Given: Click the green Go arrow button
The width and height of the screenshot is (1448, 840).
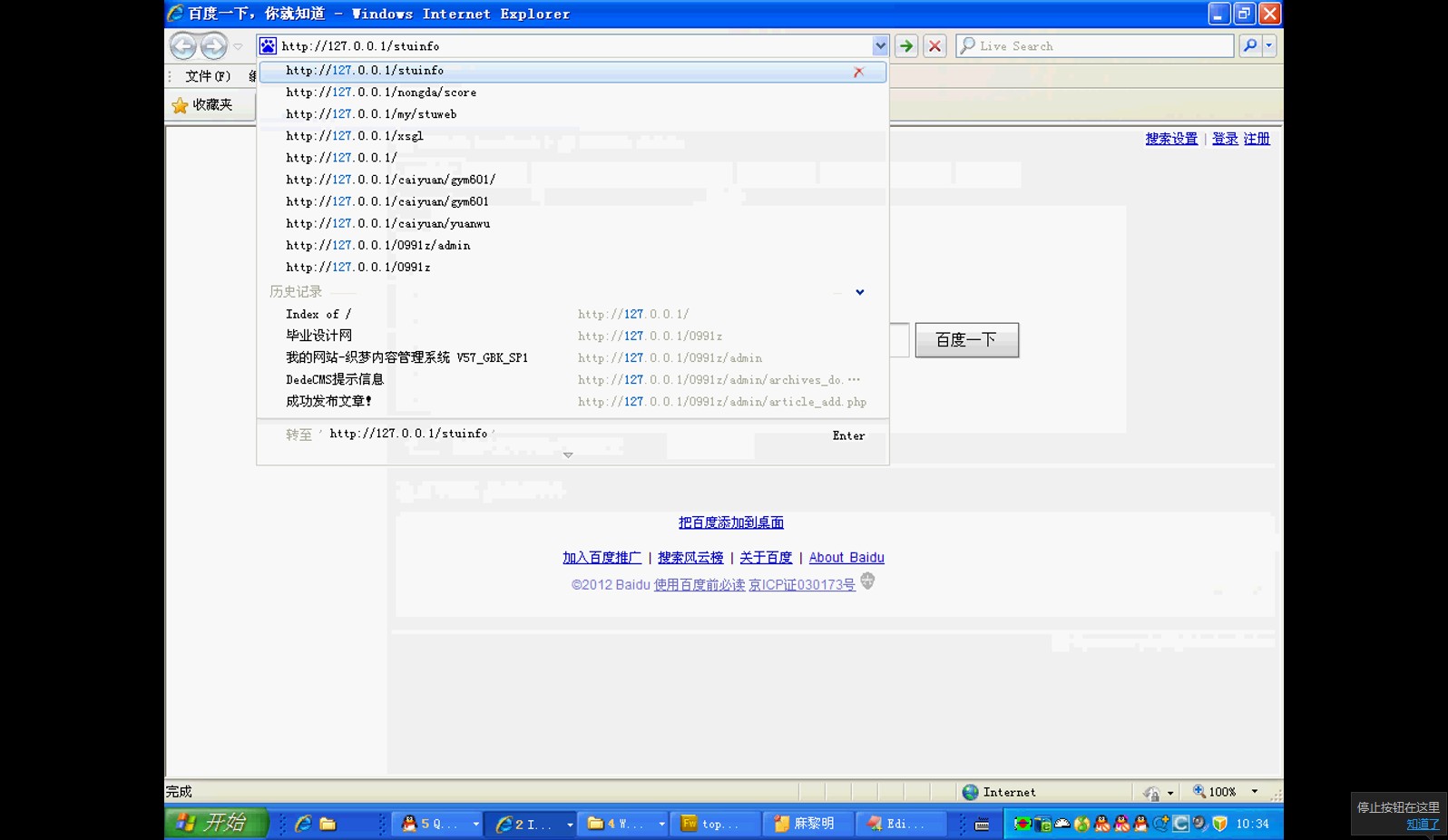Looking at the screenshot, I should point(906,45).
